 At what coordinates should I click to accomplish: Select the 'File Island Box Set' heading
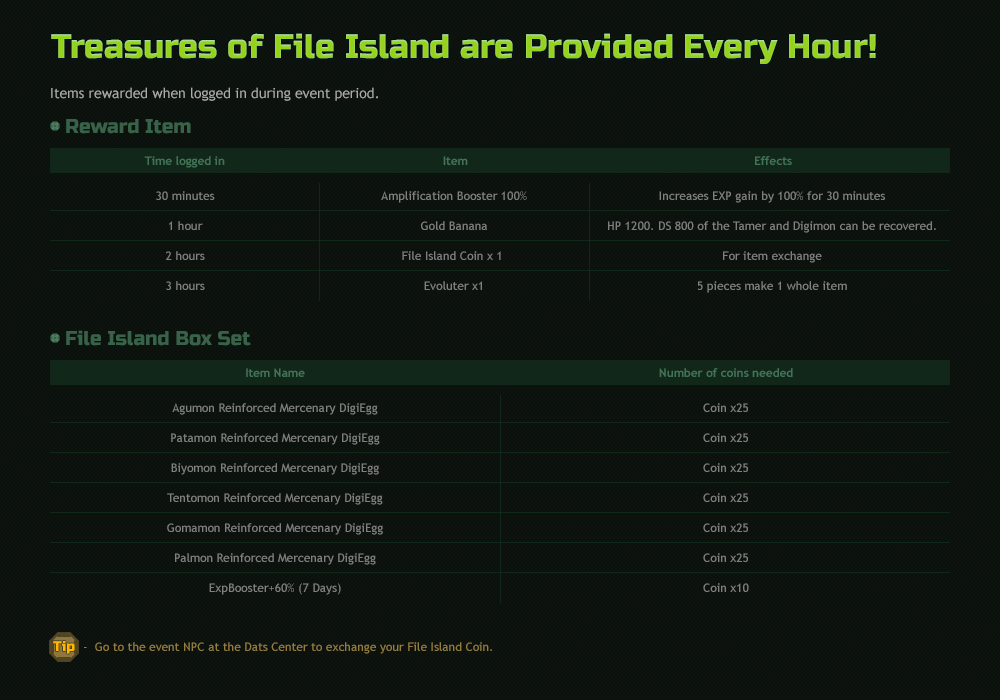[158, 338]
